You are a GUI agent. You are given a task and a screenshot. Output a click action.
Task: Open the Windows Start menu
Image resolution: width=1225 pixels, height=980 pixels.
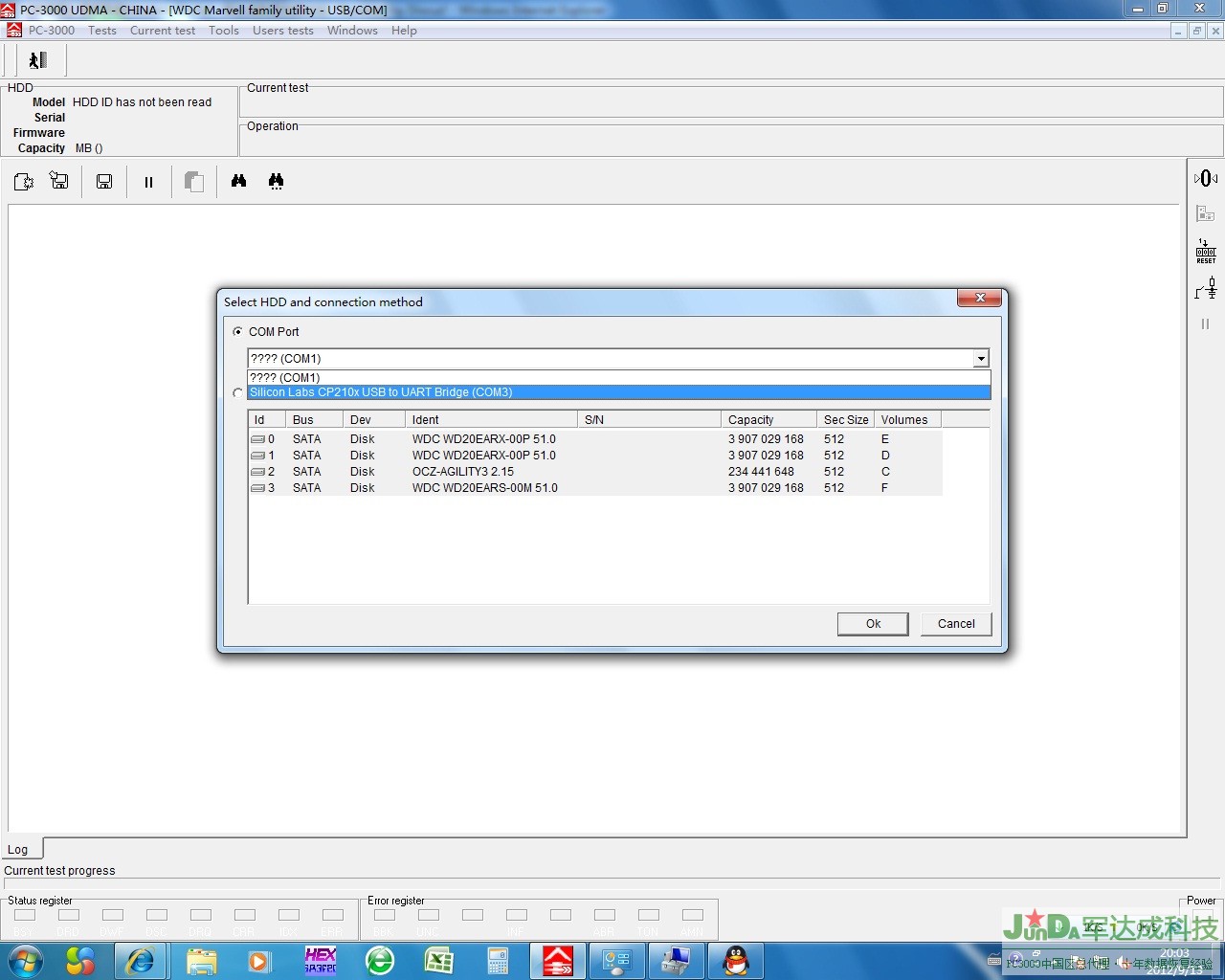click(26, 961)
